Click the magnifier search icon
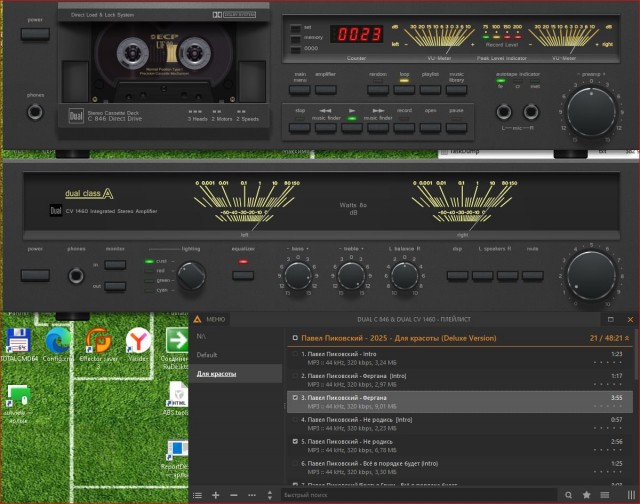Viewport: 640px width, 504px height. (568, 495)
